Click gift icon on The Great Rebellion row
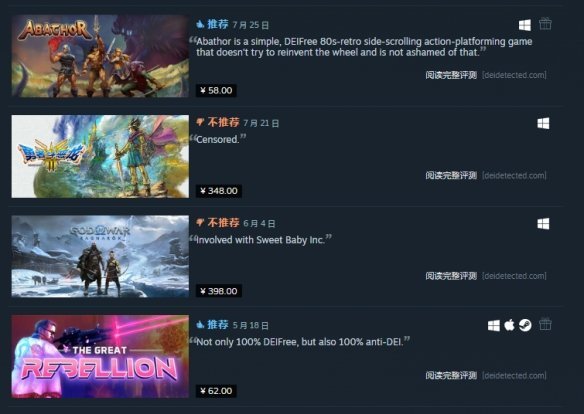This screenshot has width=584, height=414. pyautogui.click(x=545, y=324)
